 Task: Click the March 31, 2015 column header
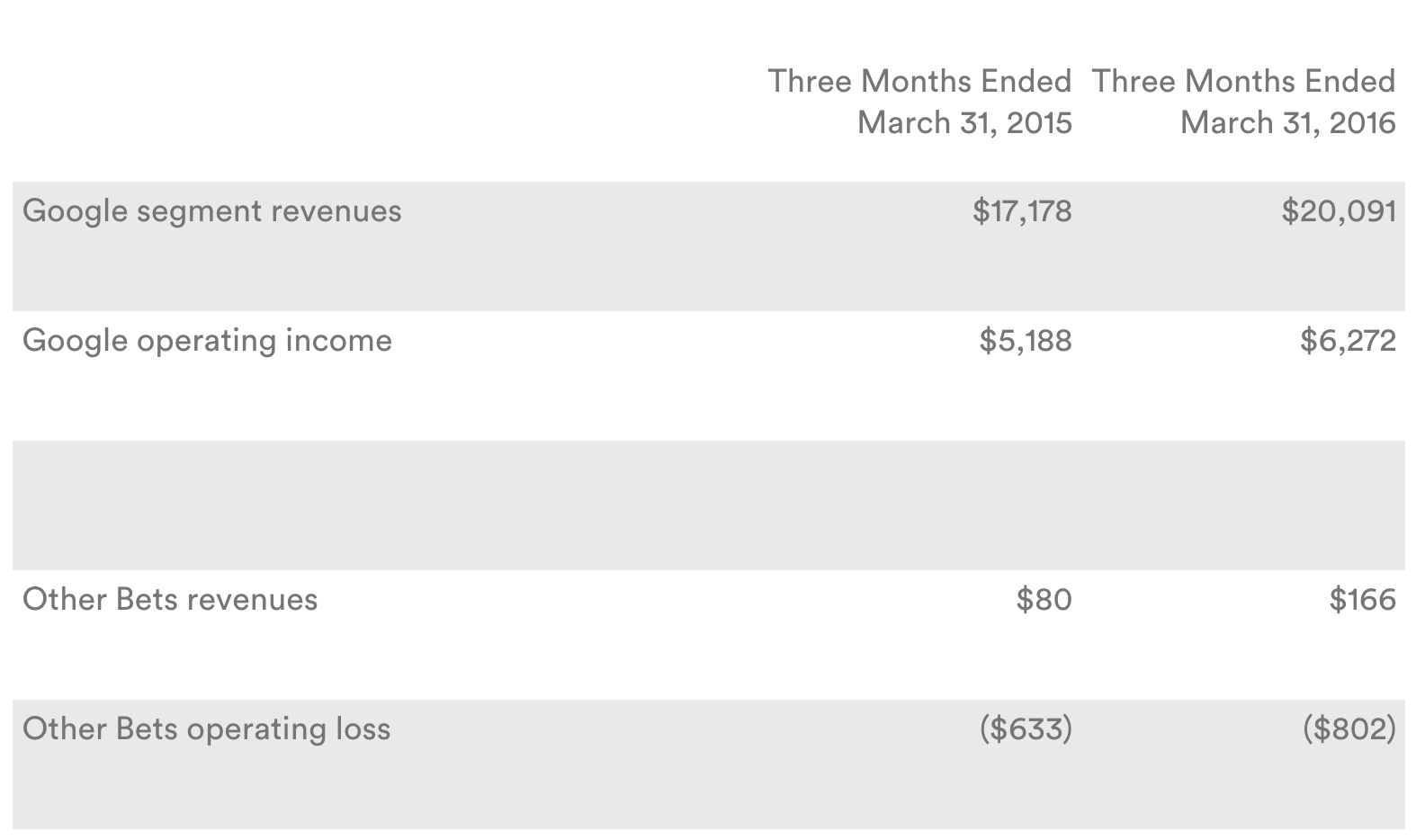[x=964, y=122]
